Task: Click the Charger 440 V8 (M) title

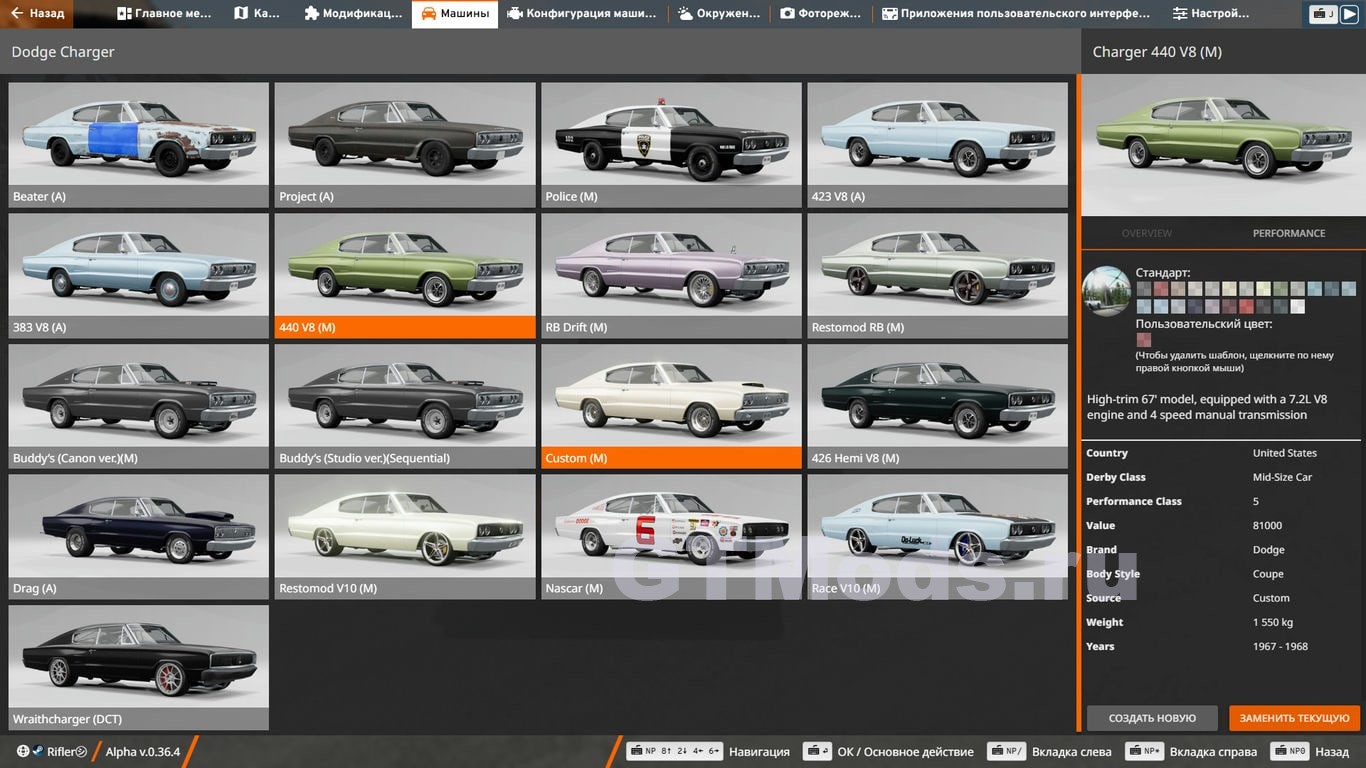Action: point(1157,52)
